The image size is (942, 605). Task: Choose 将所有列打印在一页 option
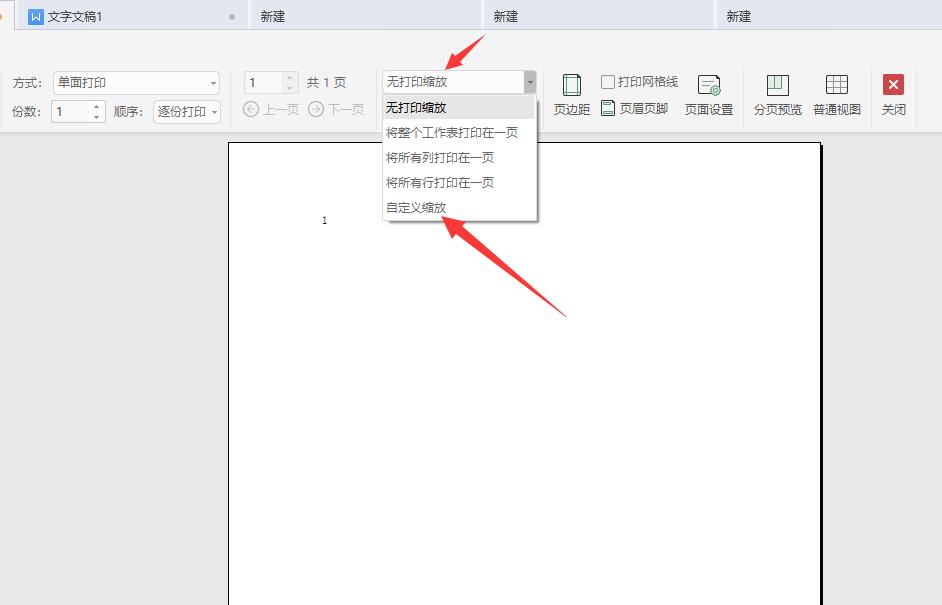tap(459, 158)
